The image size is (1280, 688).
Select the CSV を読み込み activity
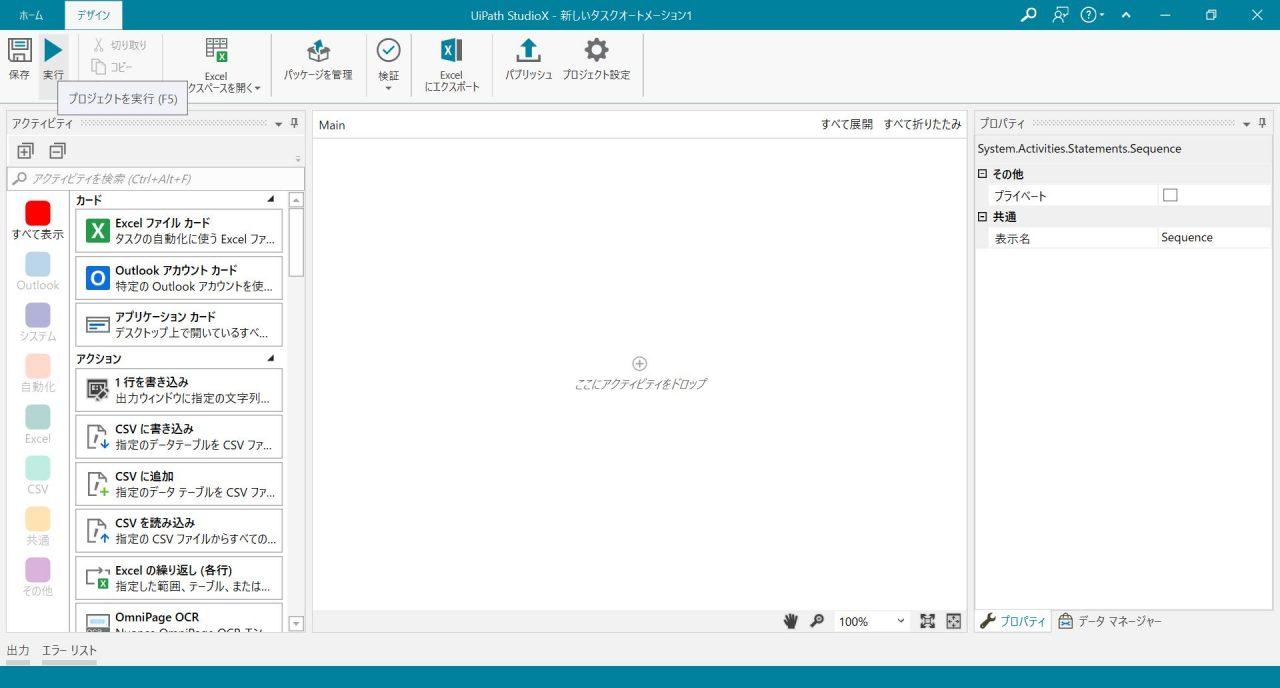point(179,531)
